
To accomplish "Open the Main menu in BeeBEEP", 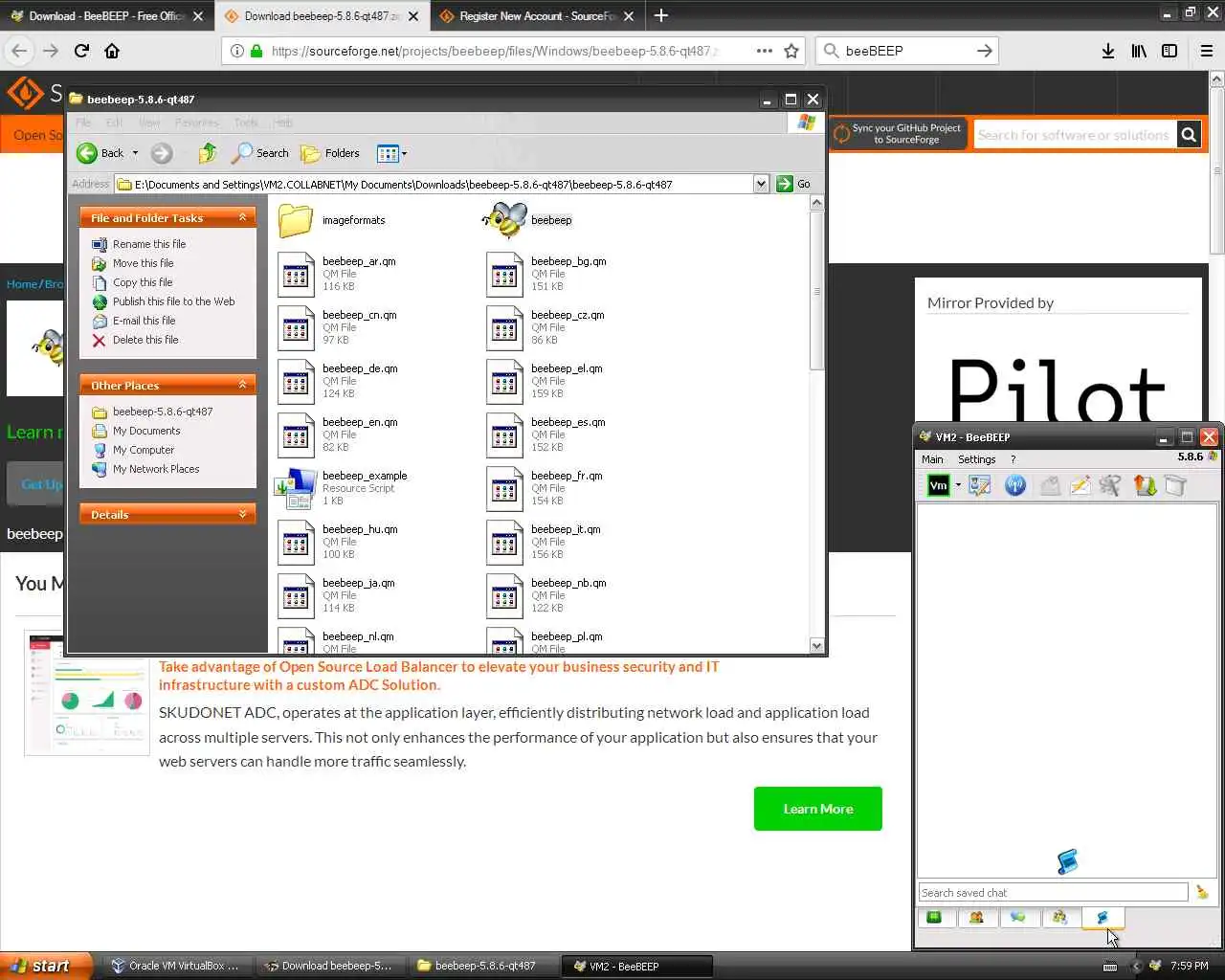I will pyautogui.click(x=932, y=459).
